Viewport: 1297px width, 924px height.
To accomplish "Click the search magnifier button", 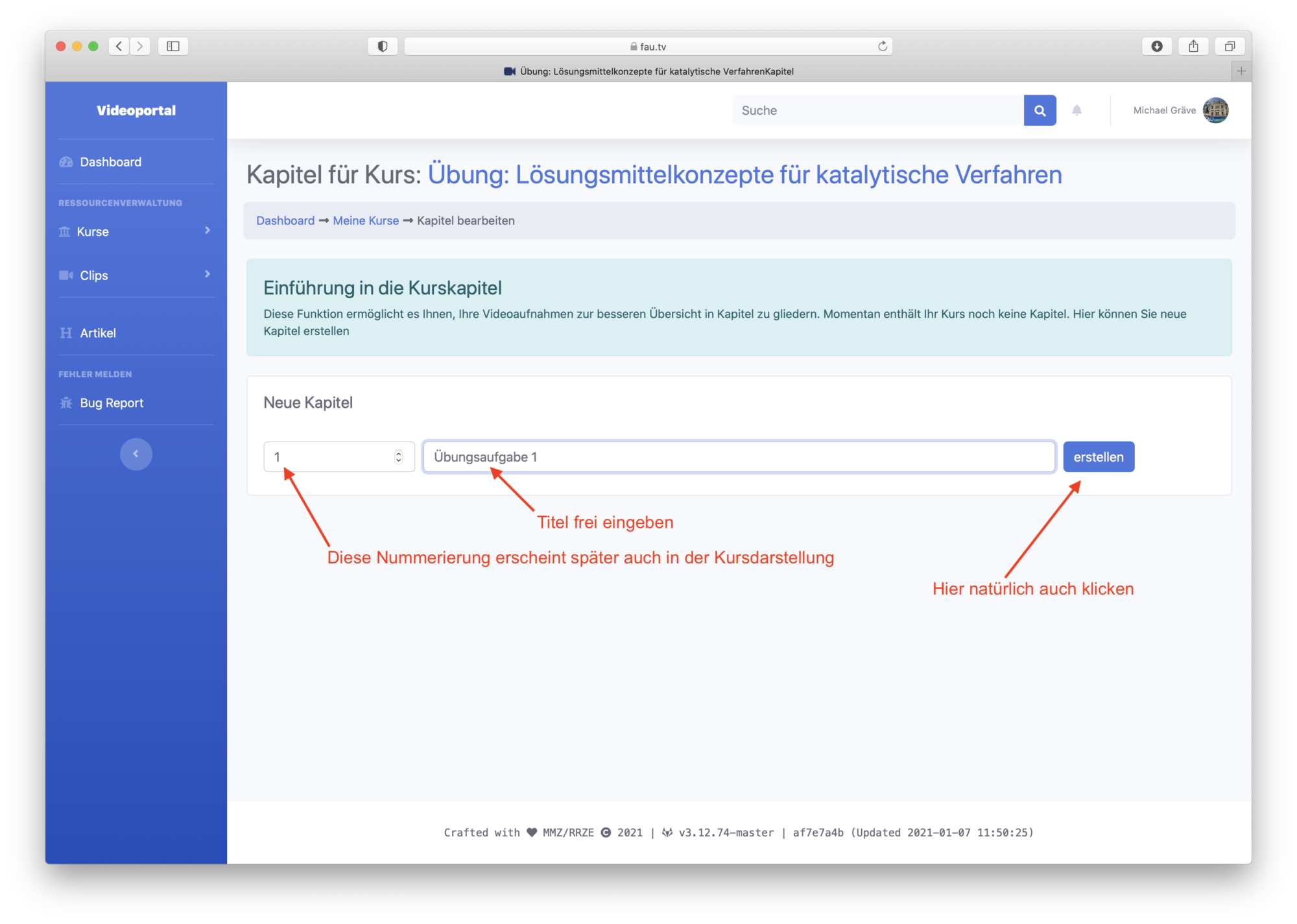I will 1040,110.
